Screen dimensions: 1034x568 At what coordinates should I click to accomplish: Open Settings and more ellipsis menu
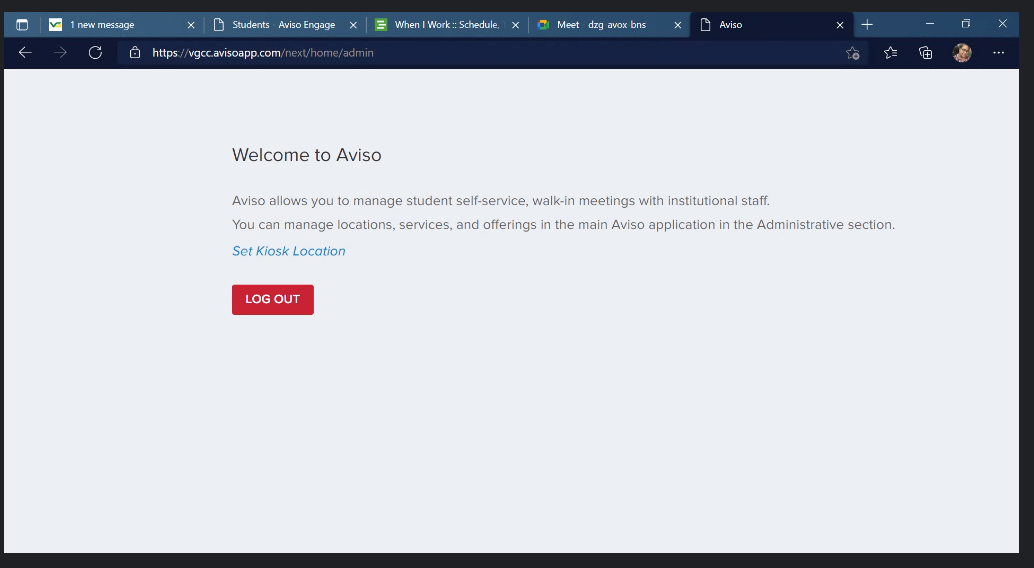coord(998,53)
